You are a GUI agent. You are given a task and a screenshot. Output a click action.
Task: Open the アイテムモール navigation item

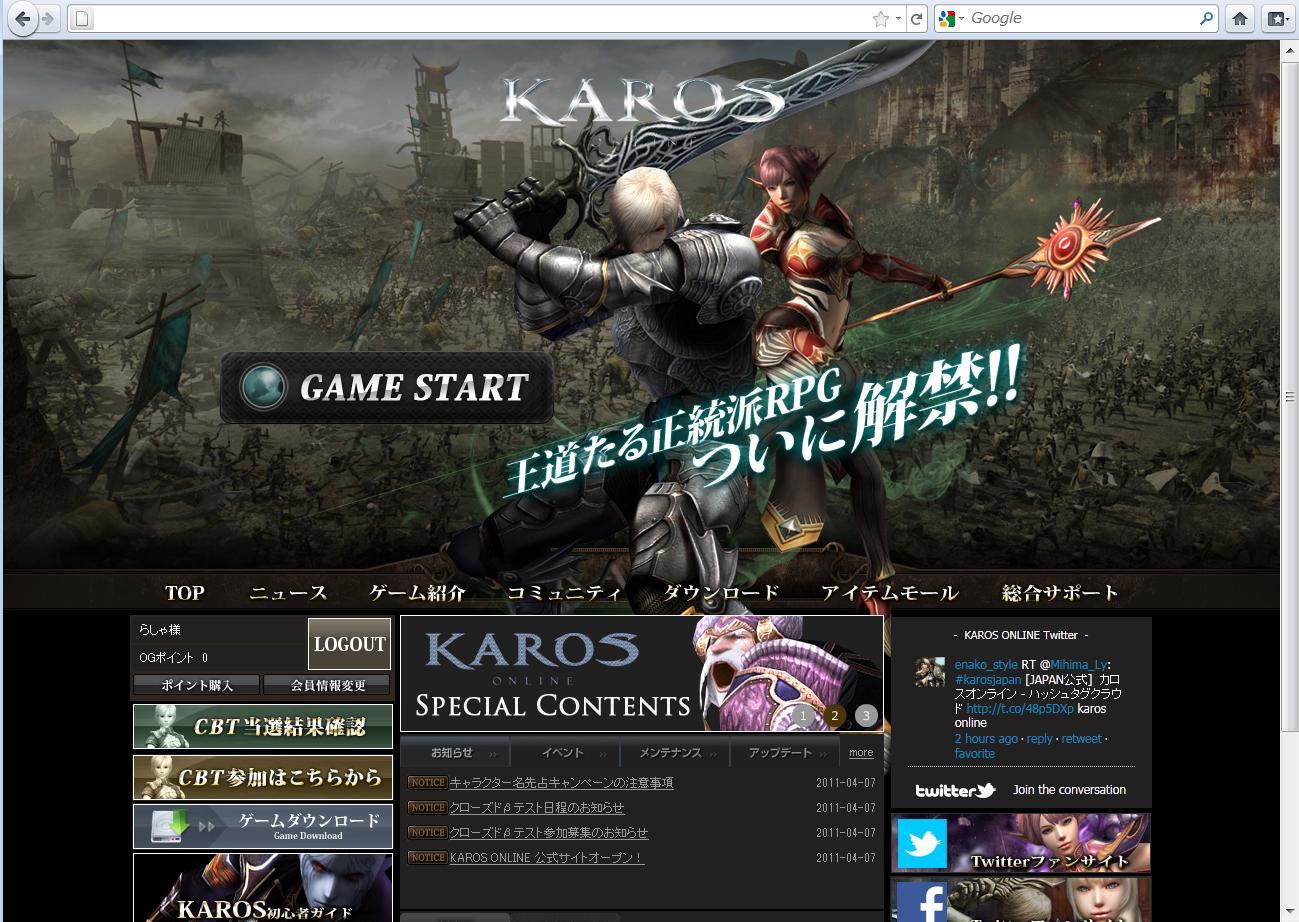889,592
